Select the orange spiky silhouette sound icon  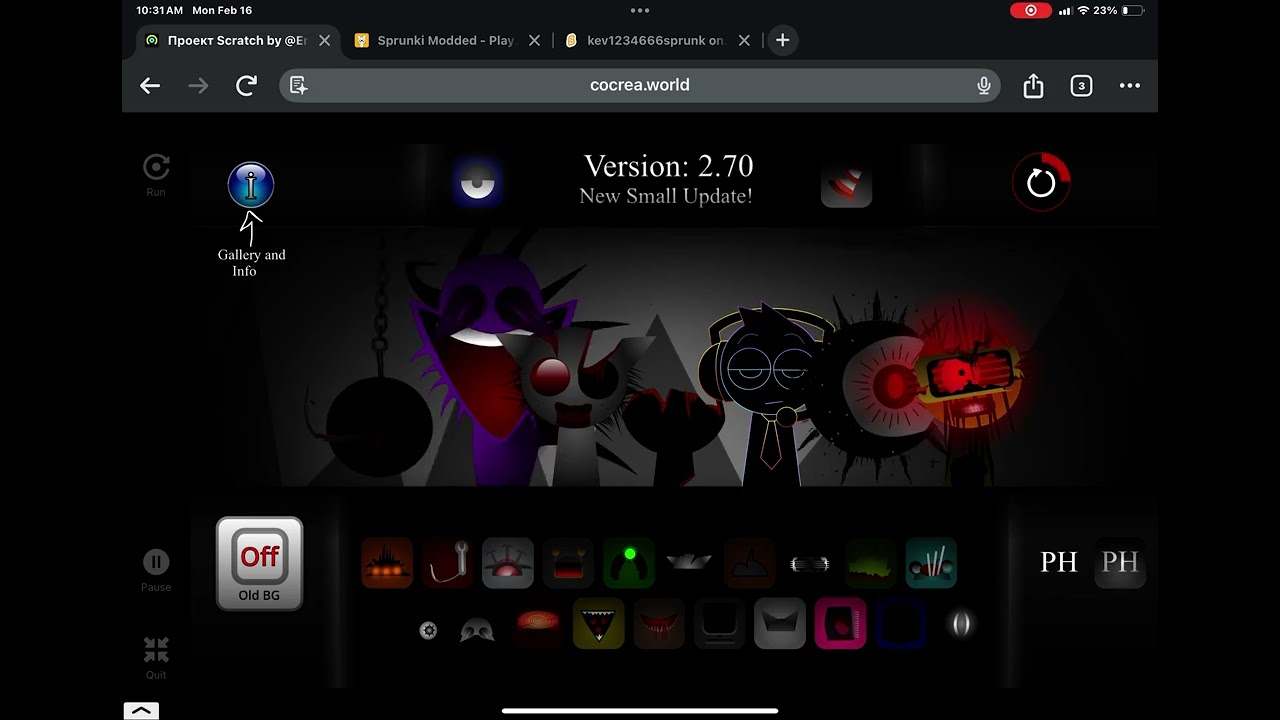[387, 563]
